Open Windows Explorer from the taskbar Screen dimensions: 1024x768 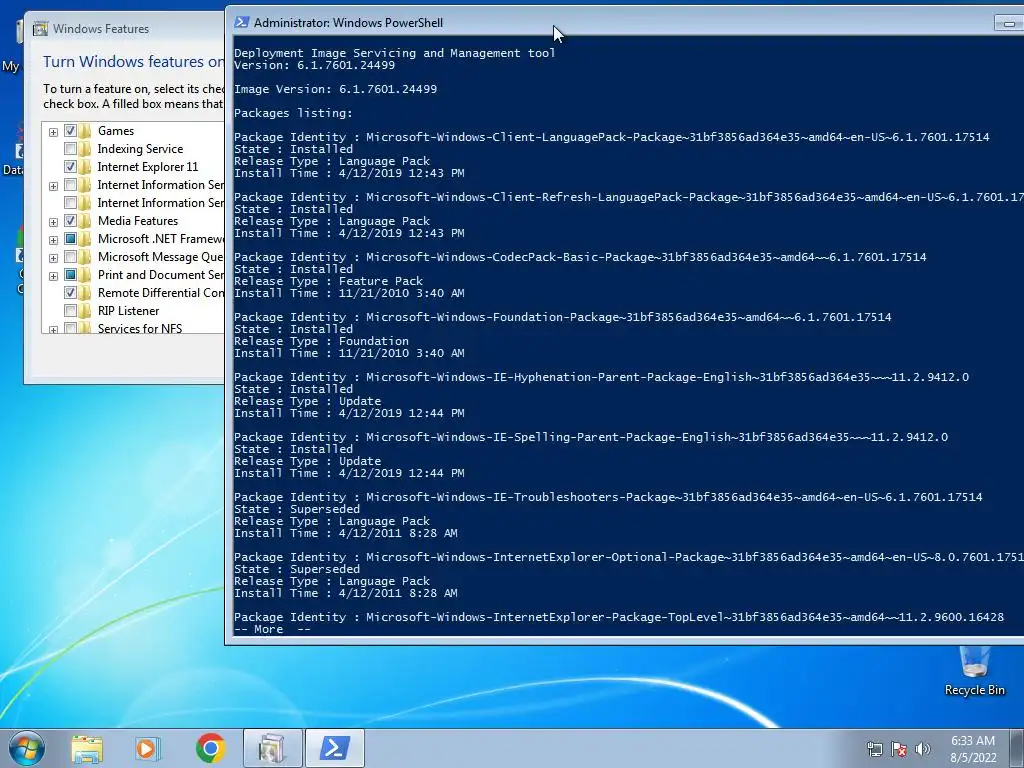(87, 748)
